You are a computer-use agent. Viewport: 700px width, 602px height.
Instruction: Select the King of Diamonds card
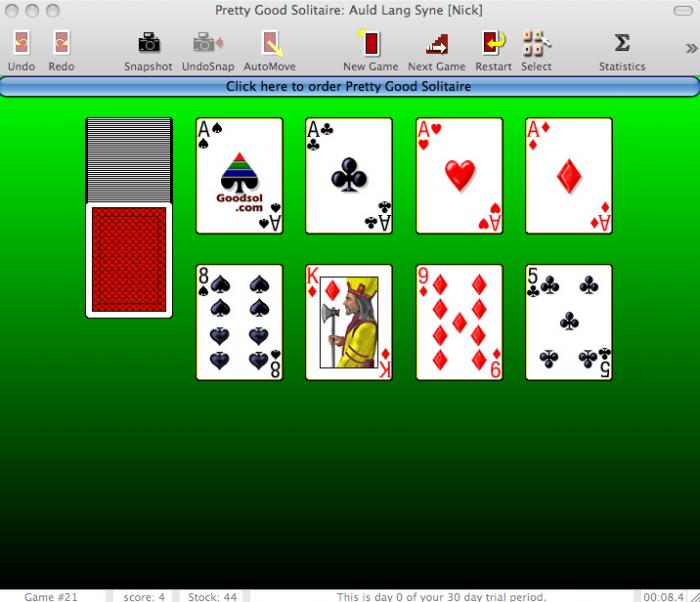tap(349, 322)
